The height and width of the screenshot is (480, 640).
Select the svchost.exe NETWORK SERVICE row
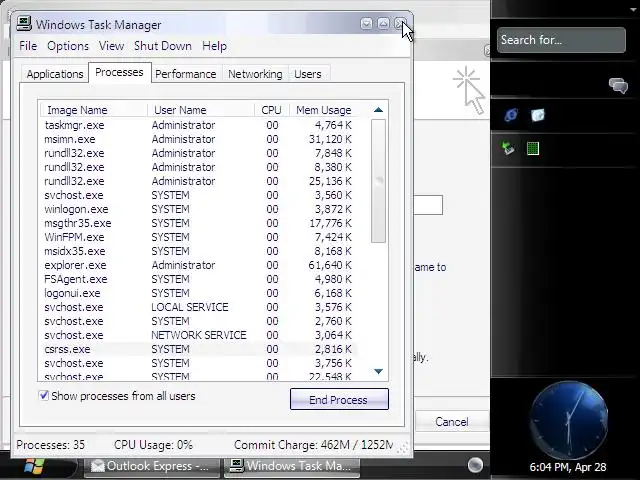tap(199, 335)
